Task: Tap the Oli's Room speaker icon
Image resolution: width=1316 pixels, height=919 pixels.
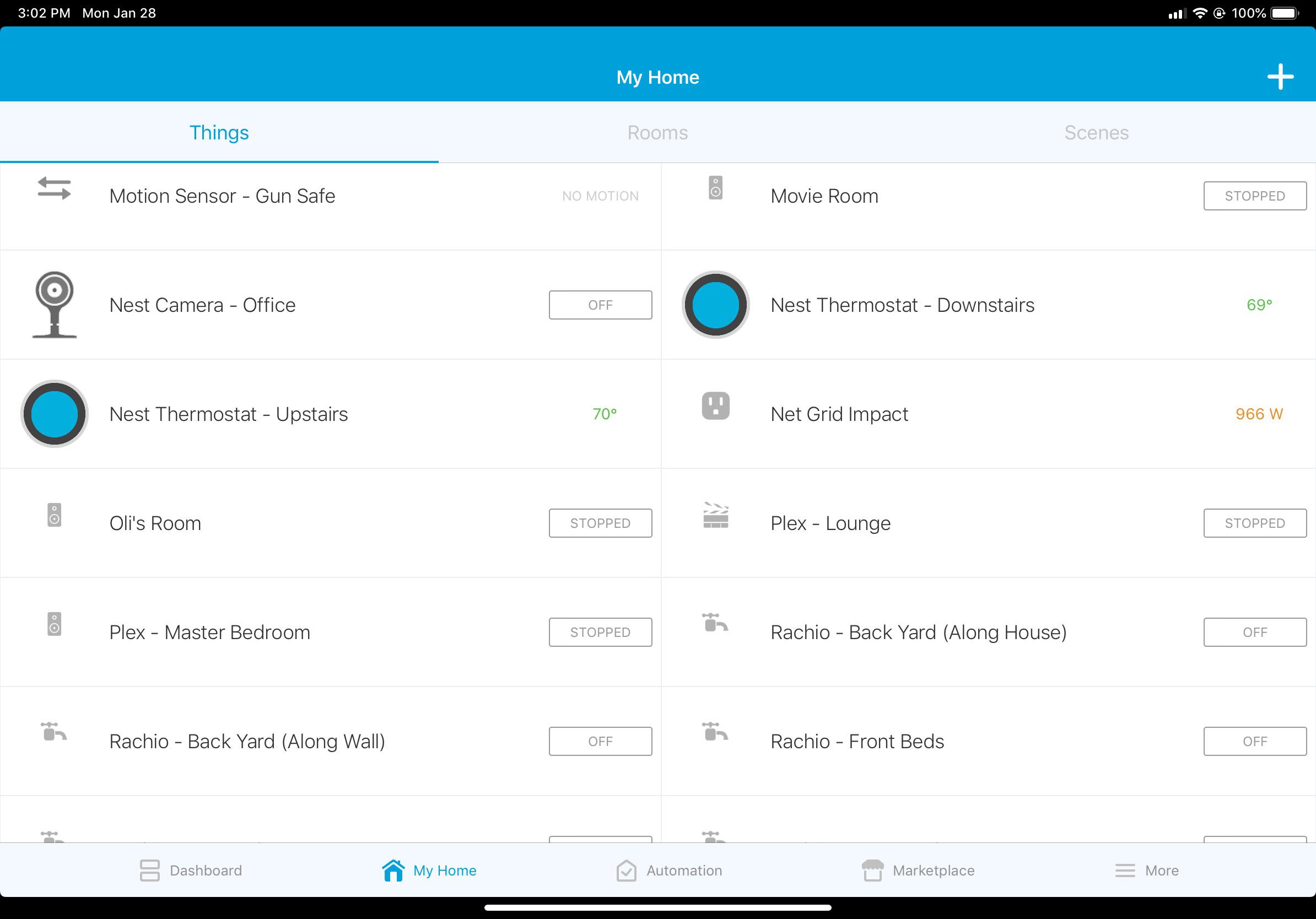Action: pos(55,515)
